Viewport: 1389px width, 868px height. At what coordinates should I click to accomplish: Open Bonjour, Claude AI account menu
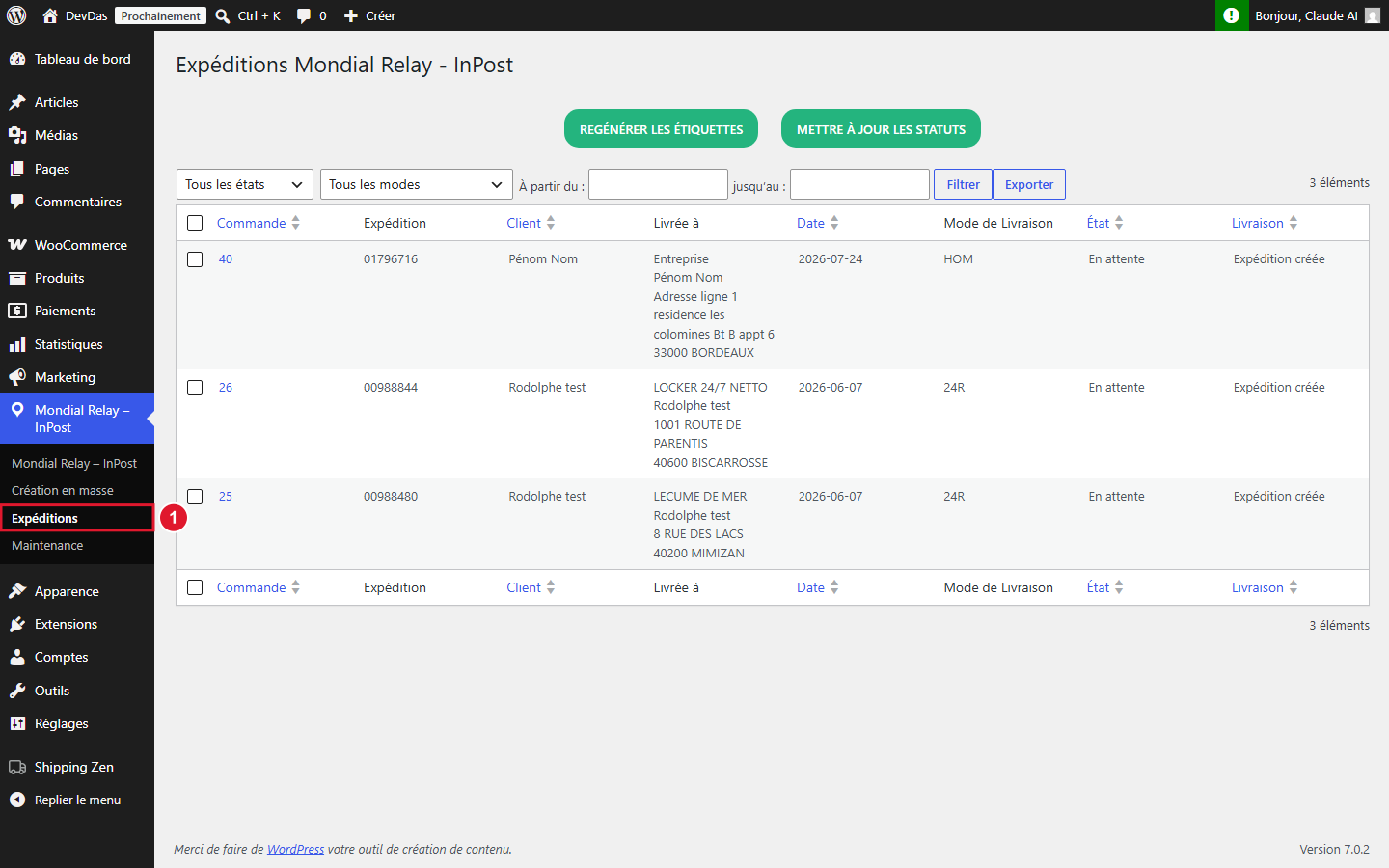(1318, 15)
